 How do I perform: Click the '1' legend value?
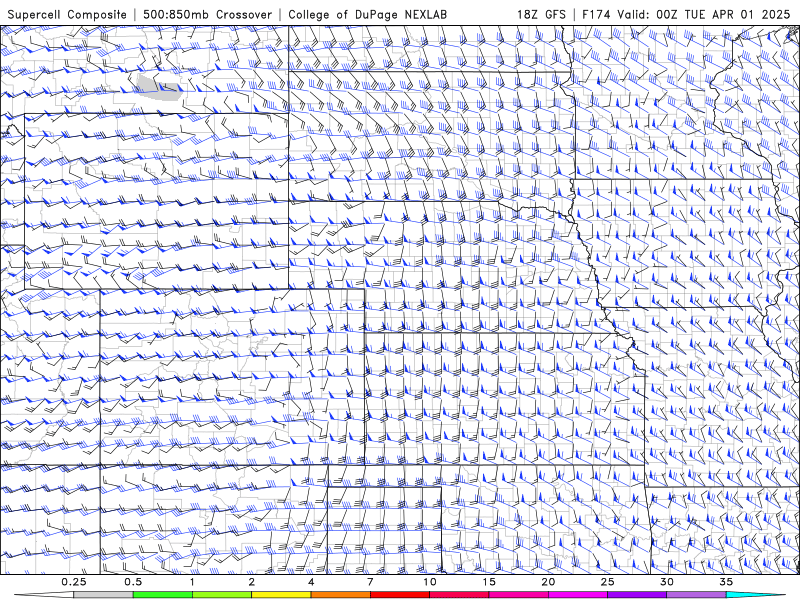(192, 582)
